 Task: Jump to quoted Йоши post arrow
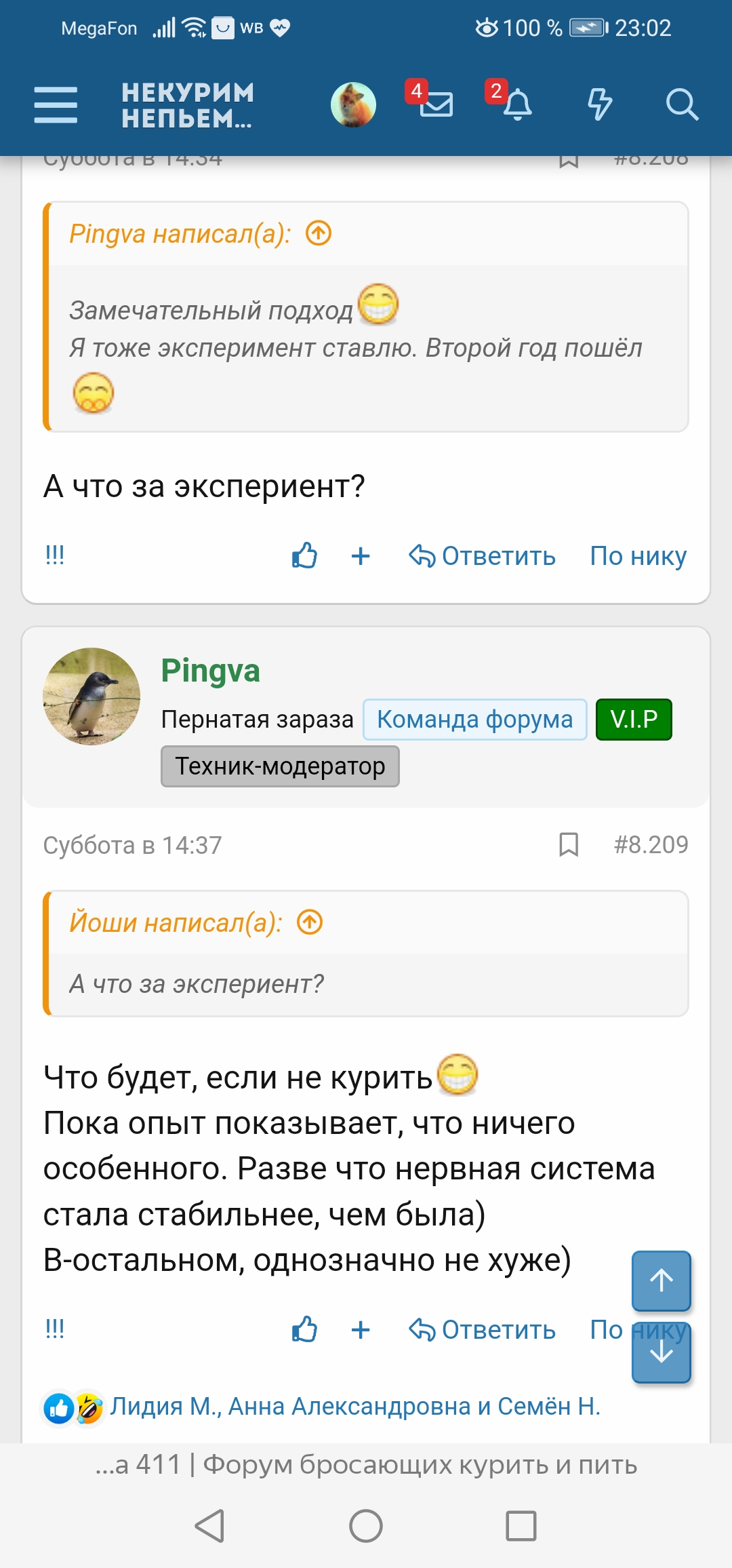point(310,922)
